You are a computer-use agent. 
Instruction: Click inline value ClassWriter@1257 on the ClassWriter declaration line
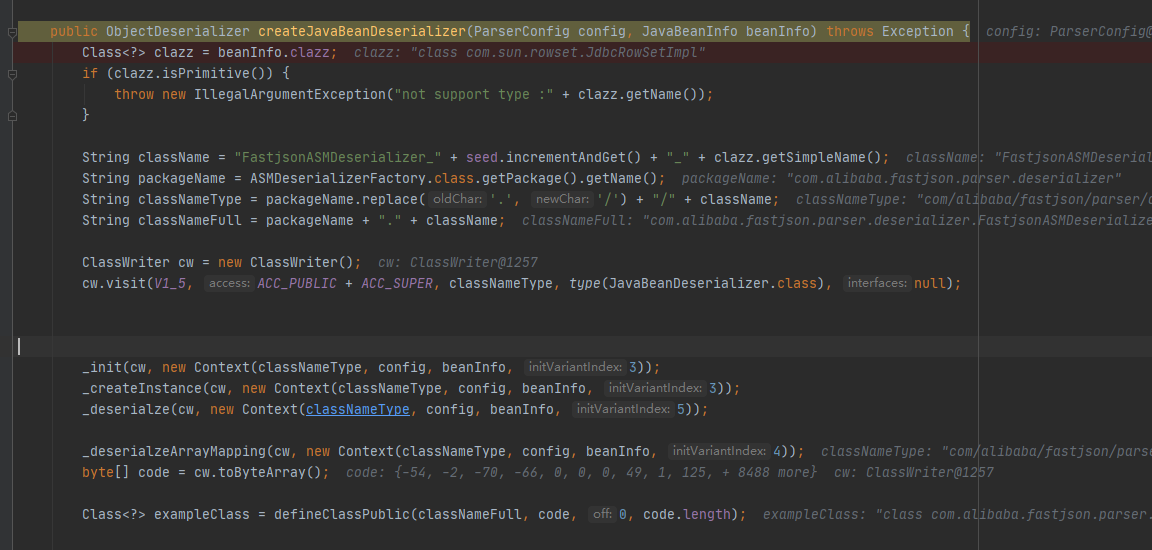[459, 262]
